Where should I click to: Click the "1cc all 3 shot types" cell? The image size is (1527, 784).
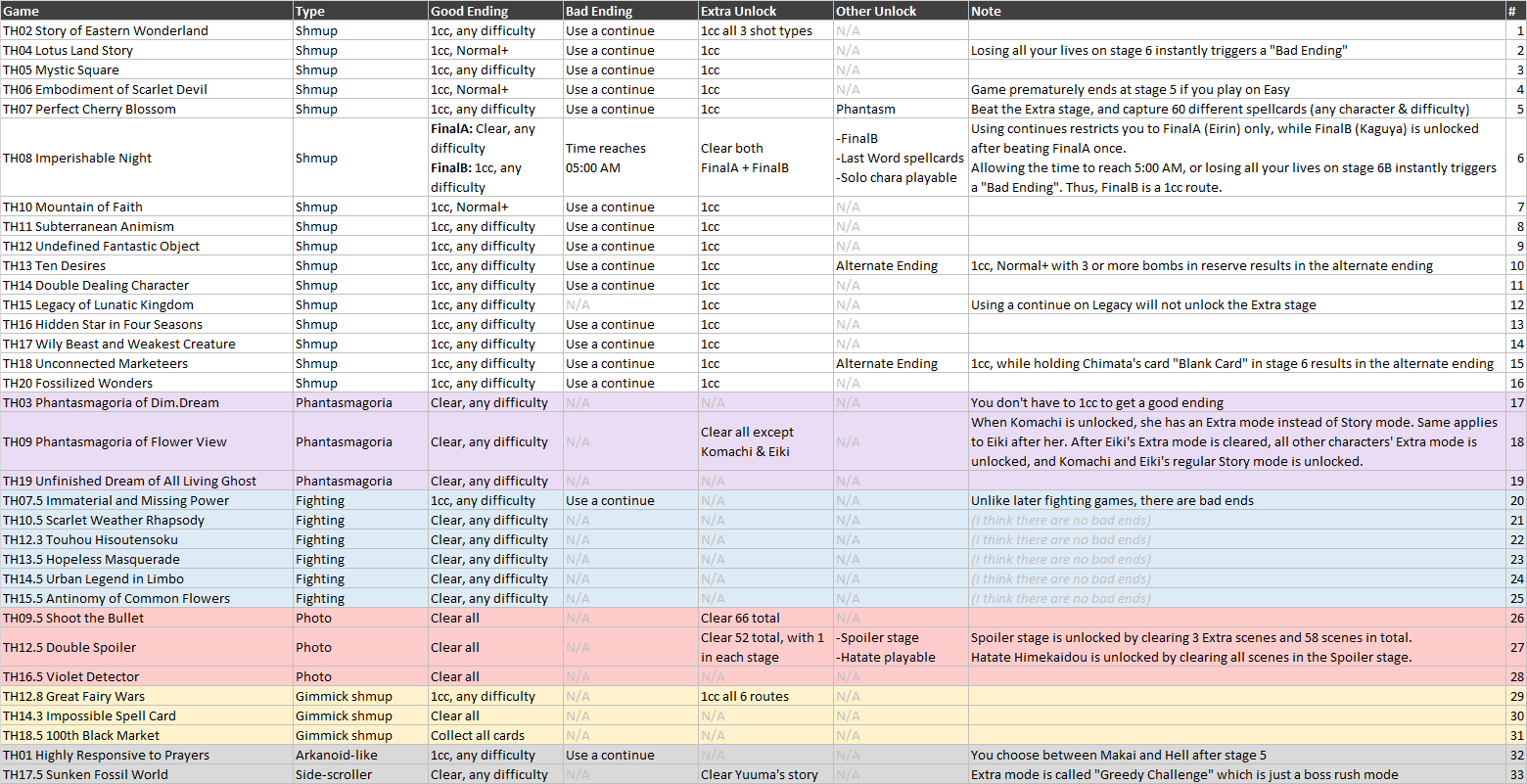pos(765,30)
